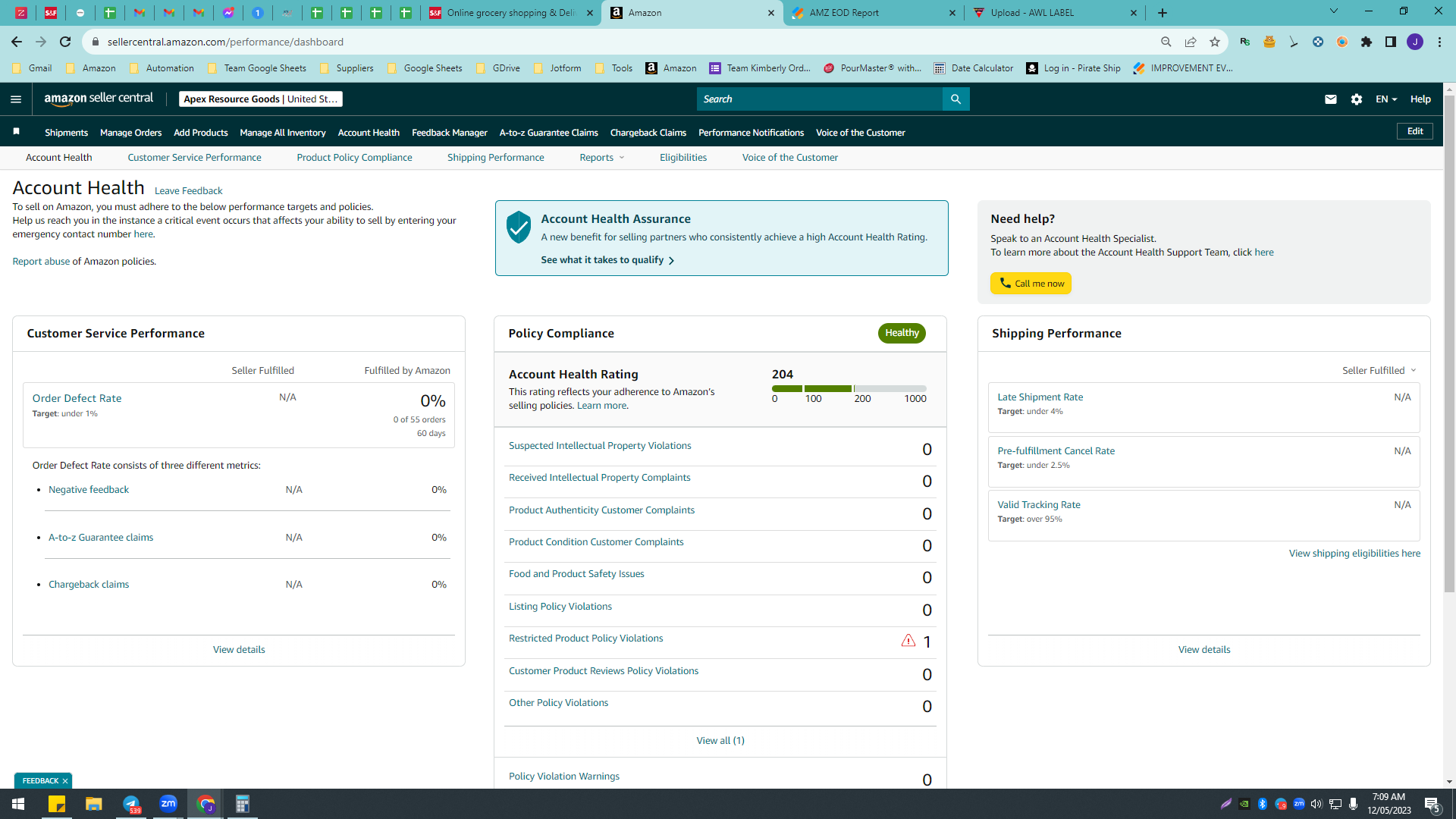Open the Apex Resource Goods account switcher
Image resolution: width=1456 pixels, height=819 pixels.
261,99
